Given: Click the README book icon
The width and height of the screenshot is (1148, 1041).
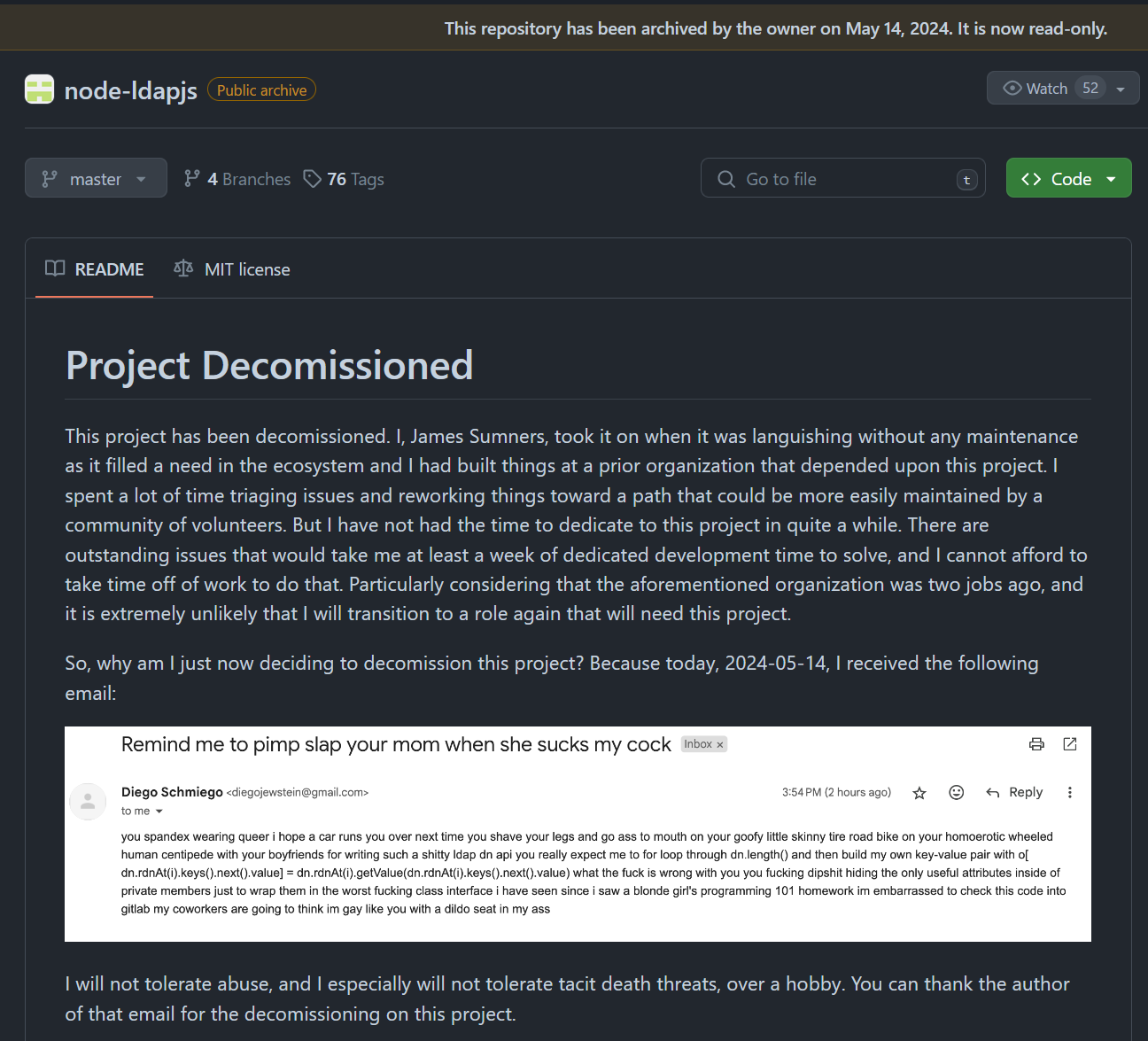Looking at the screenshot, I should (x=55, y=268).
